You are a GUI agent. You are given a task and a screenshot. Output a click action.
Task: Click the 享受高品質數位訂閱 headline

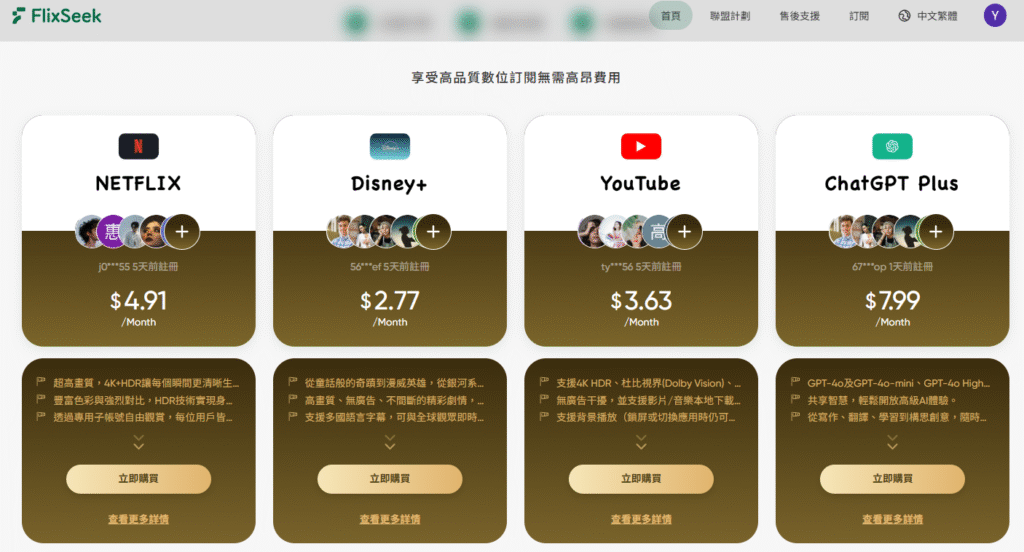coord(516,78)
